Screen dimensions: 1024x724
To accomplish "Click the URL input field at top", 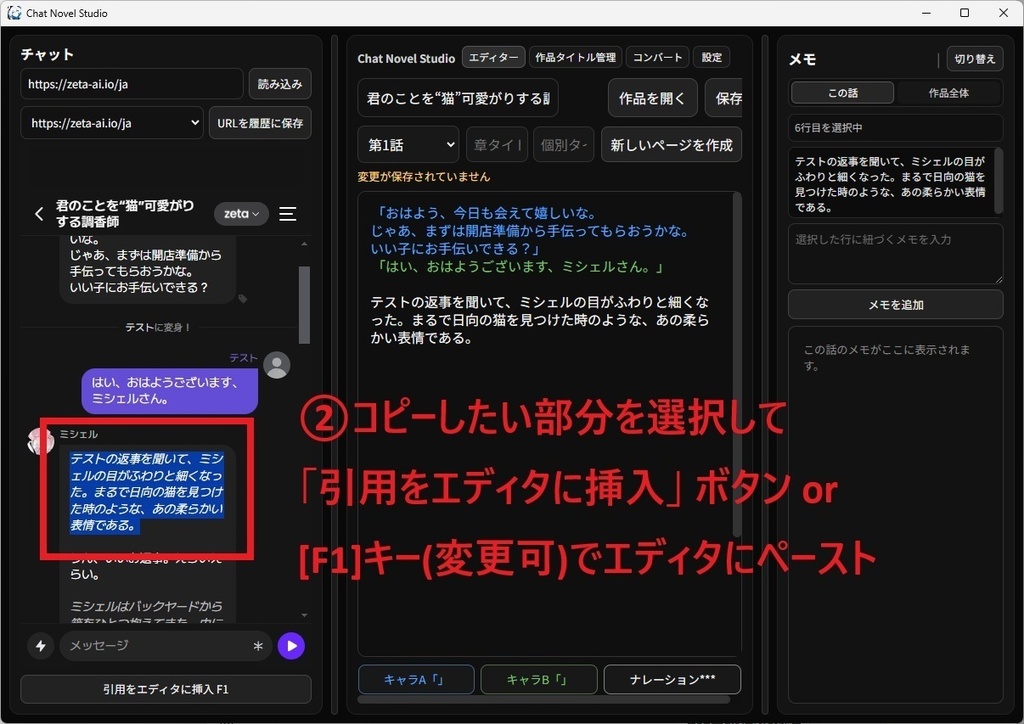I will pos(132,84).
